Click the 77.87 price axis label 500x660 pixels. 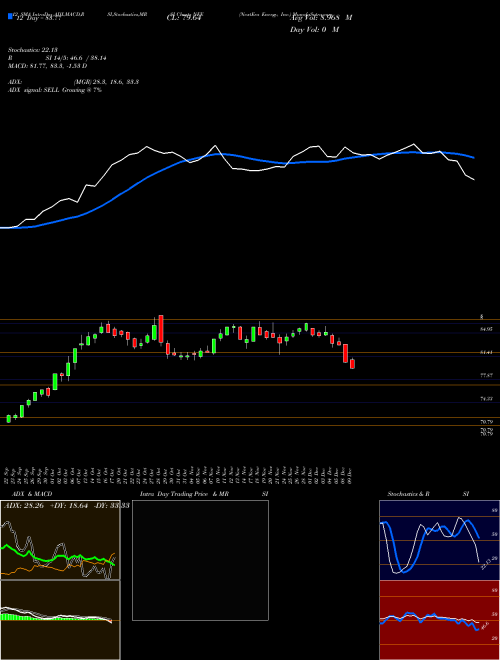[486, 375]
